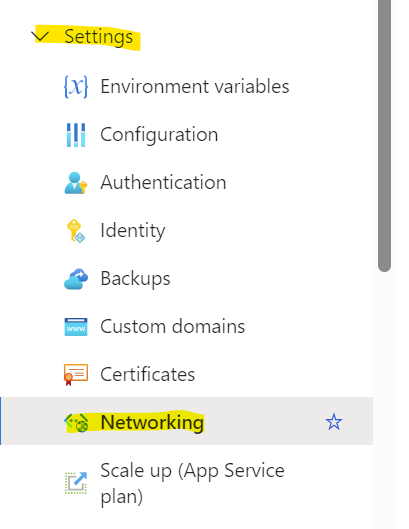Click the Scale up arrow icon

(76, 483)
